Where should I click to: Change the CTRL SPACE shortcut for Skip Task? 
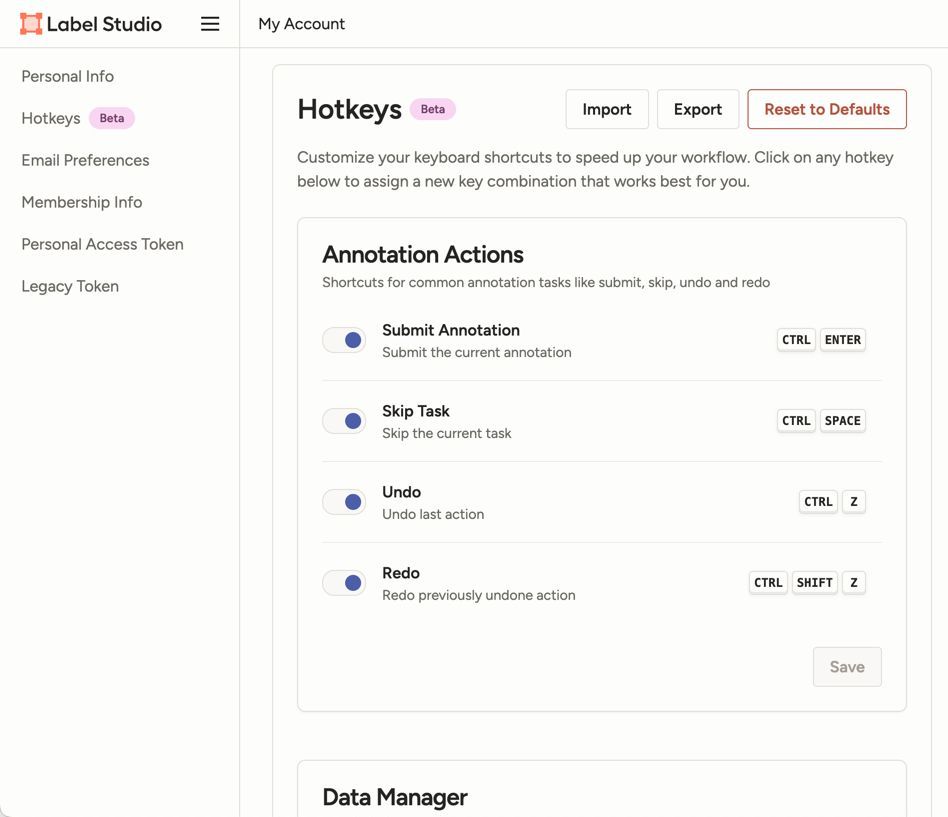pyautogui.click(x=821, y=421)
